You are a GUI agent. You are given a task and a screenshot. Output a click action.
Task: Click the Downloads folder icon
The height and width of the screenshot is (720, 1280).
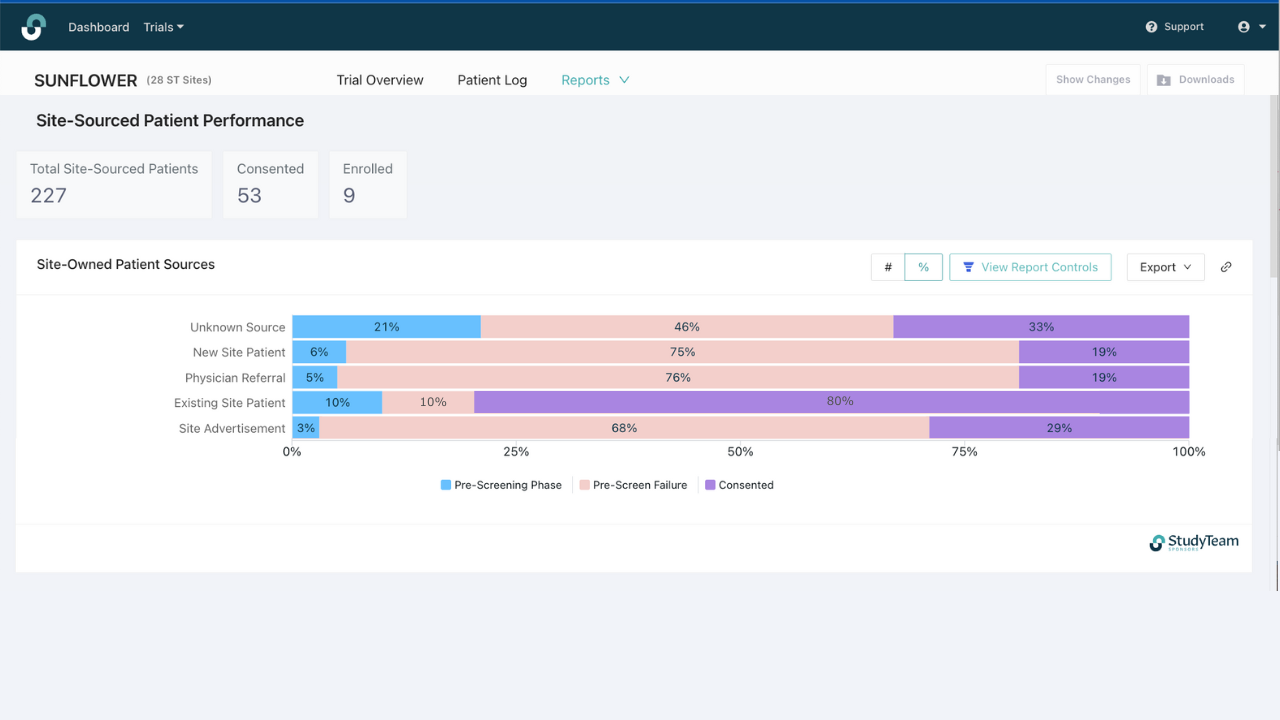tap(1164, 80)
